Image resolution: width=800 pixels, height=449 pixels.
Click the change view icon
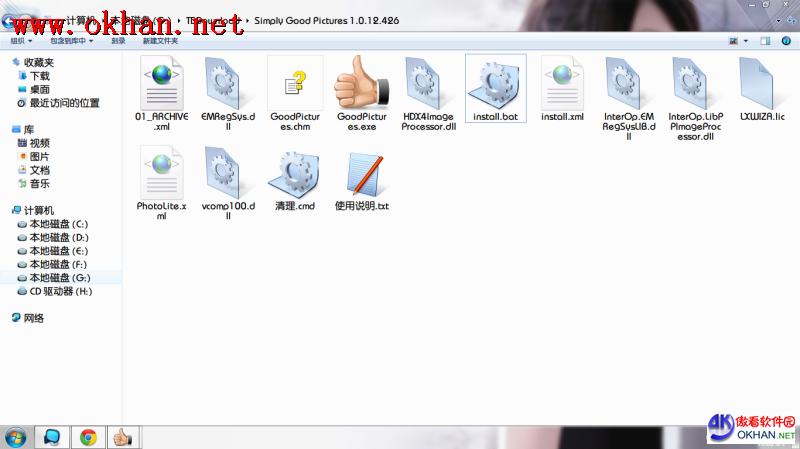pyautogui.click(x=734, y=41)
